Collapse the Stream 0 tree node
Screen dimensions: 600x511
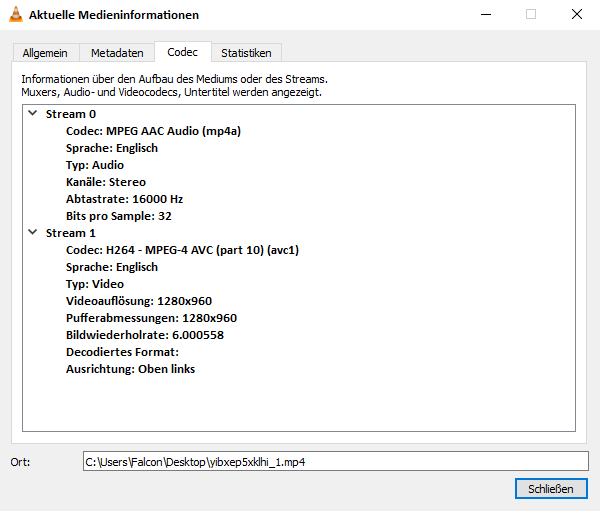(32, 114)
